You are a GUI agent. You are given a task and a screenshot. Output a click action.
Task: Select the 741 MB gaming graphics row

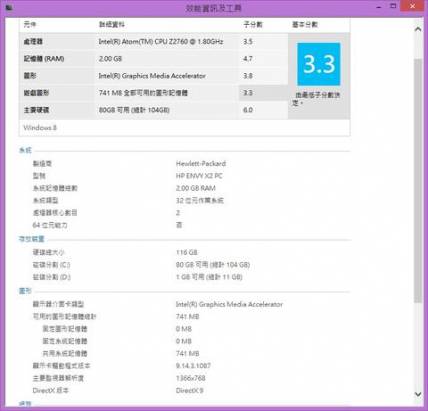tap(154, 93)
